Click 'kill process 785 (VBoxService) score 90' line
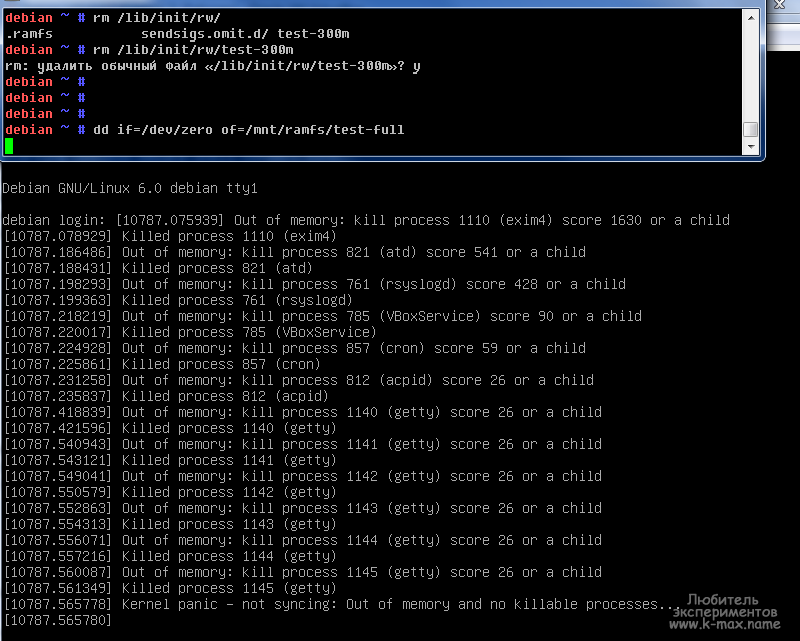Screen dimensions: 800x641 [x=323, y=316]
